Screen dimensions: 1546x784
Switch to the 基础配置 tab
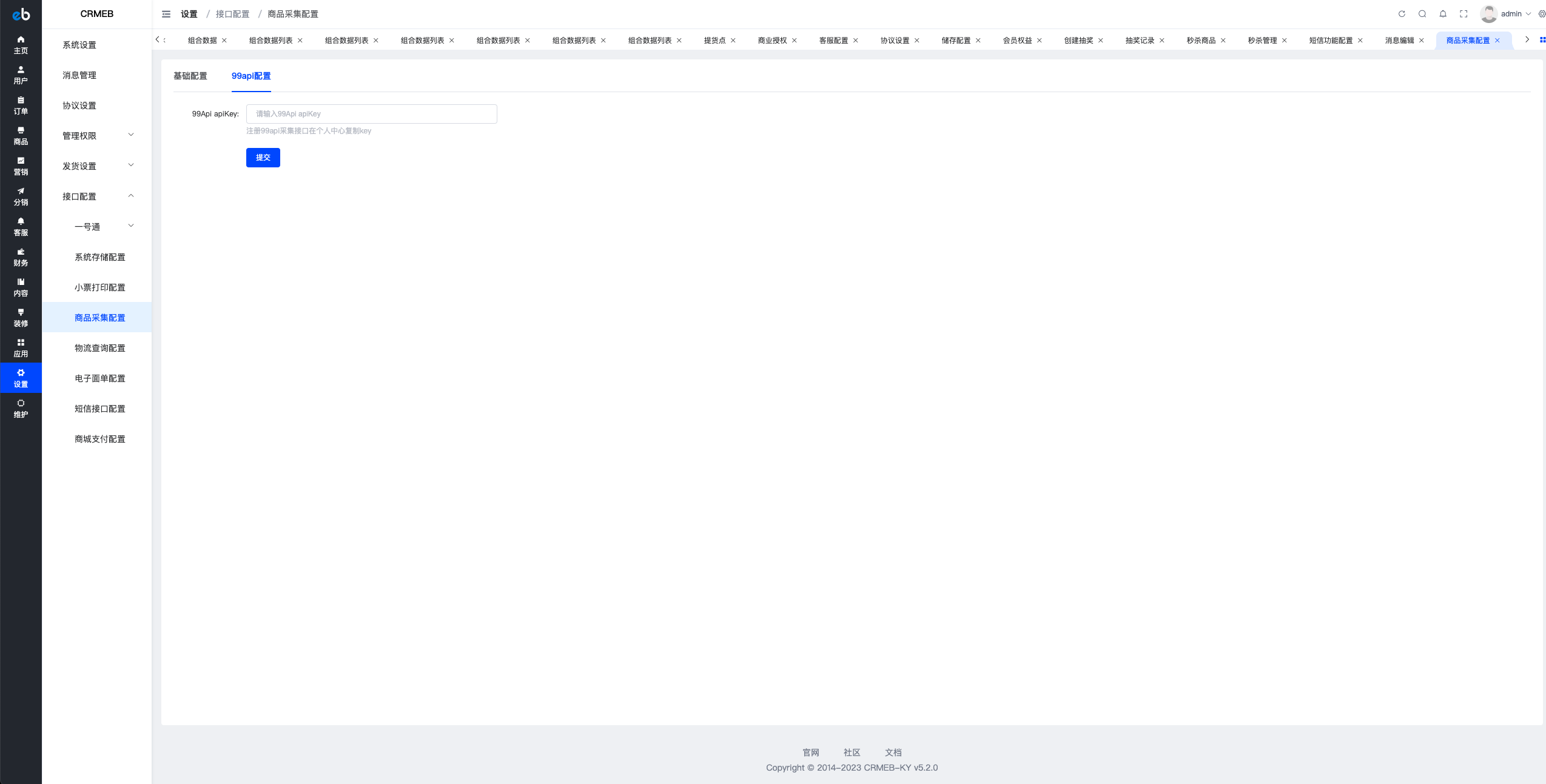(x=190, y=76)
